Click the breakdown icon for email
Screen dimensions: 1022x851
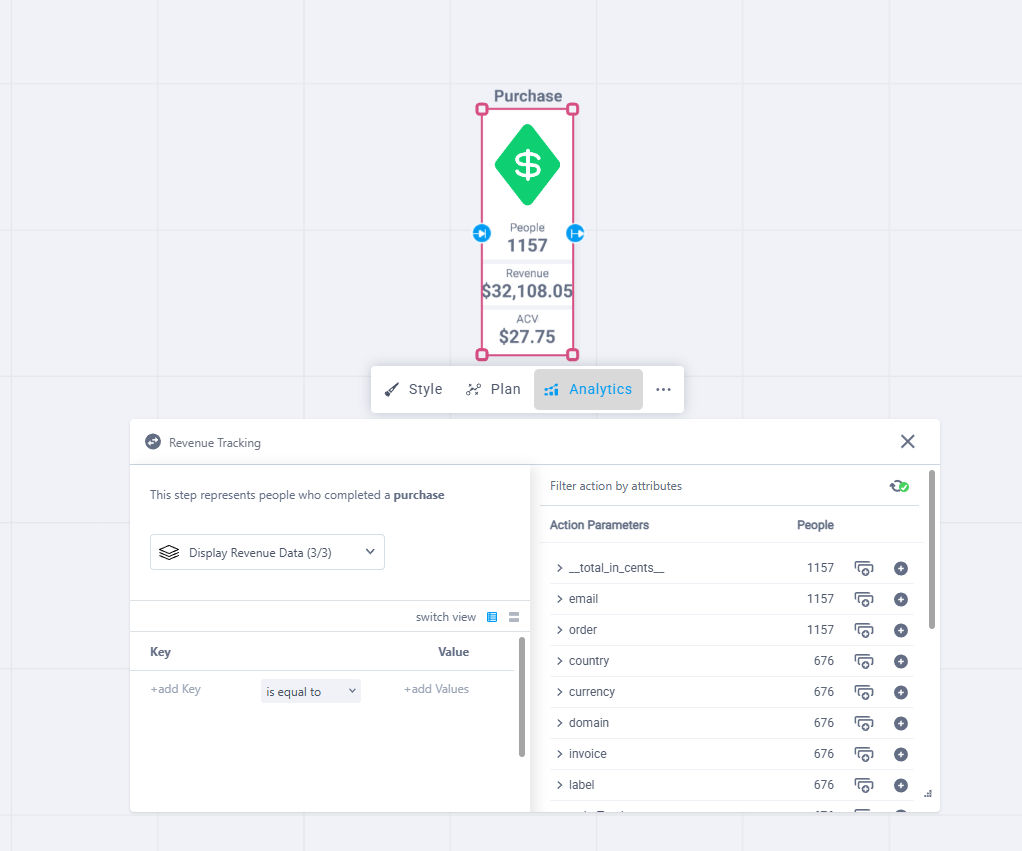pyautogui.click(x=864, y=599)
